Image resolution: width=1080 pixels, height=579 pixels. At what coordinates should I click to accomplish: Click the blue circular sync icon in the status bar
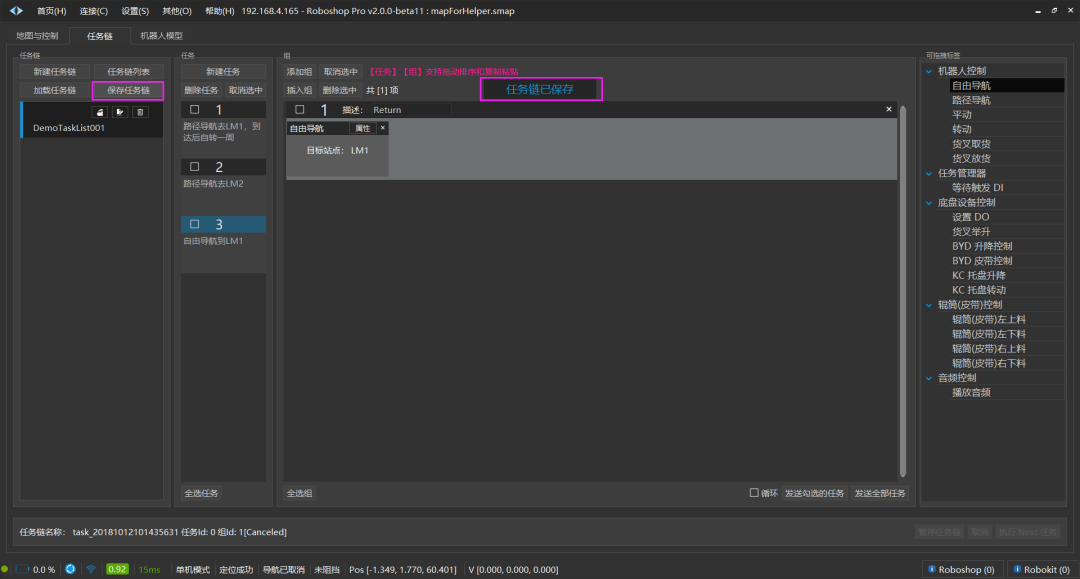[70, 569]
